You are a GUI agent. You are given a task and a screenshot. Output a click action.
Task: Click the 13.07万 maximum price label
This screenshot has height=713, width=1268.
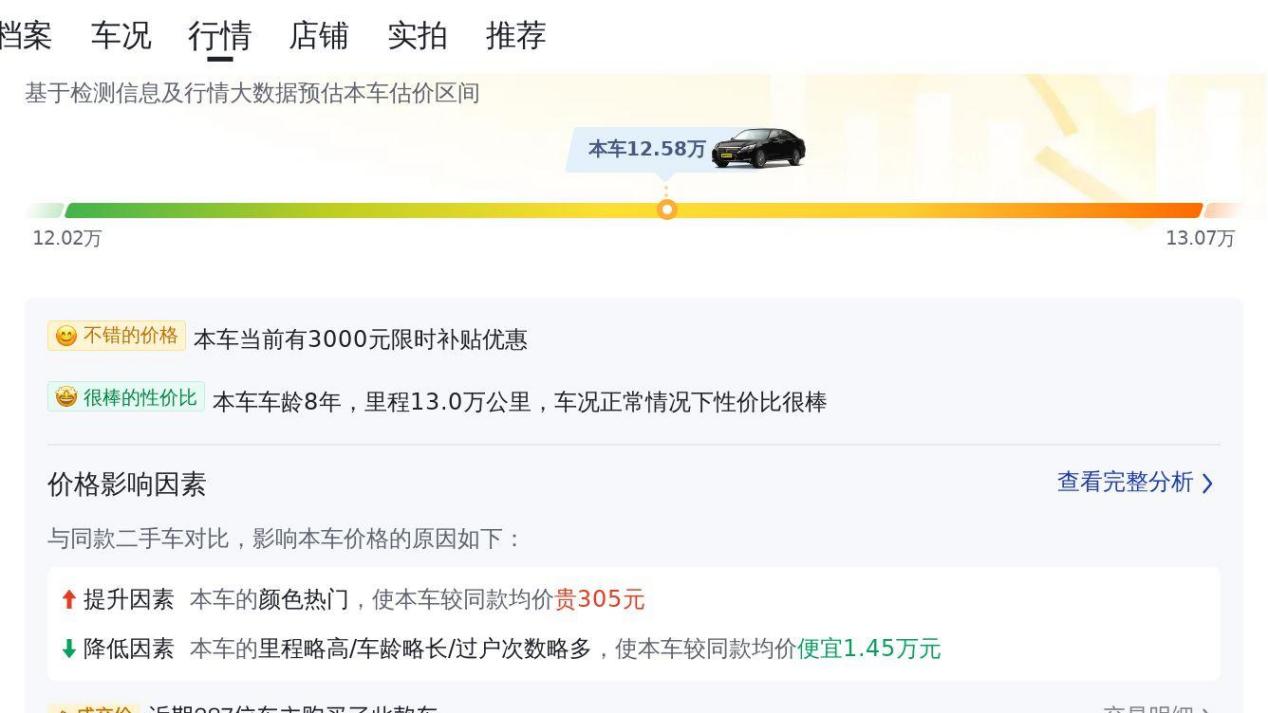click(x=1200, y=239)
